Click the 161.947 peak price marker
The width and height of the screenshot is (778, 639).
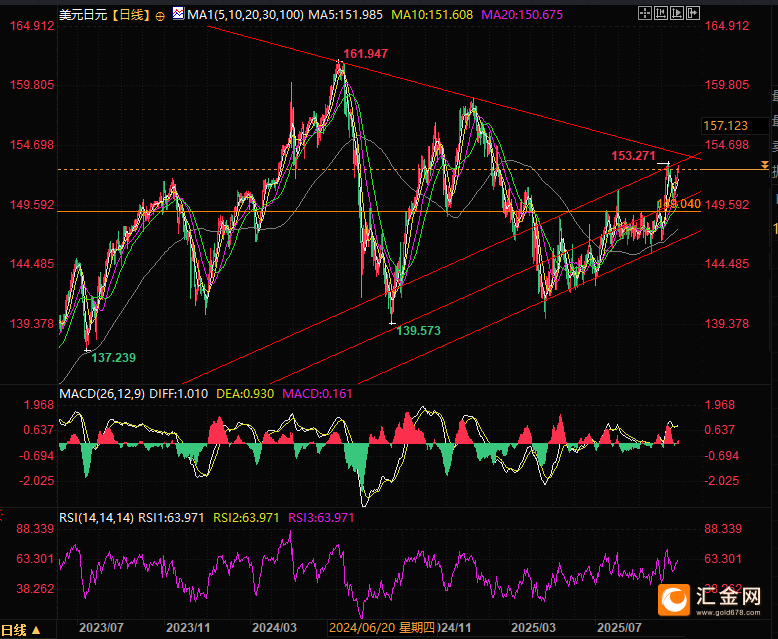(x=365, y=53)
